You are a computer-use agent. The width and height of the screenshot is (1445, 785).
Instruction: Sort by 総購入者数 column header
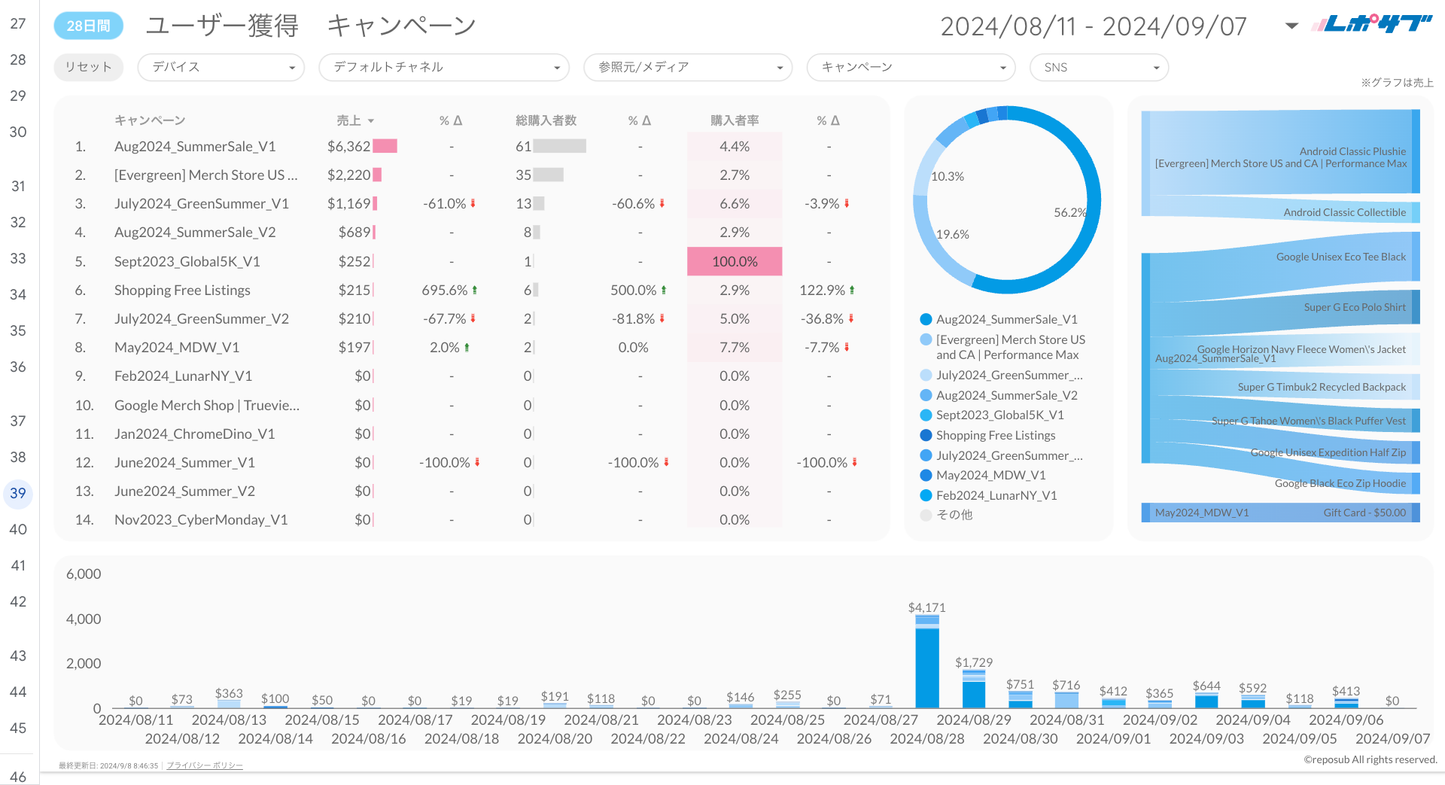click(x=546, y=121)
